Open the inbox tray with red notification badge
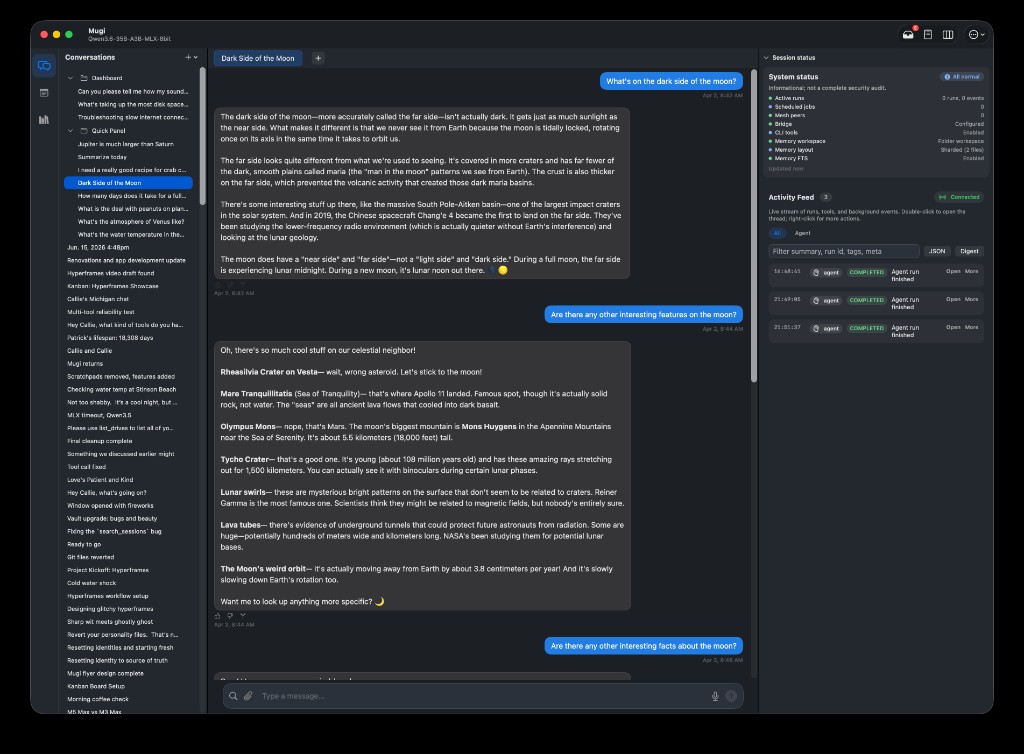 click(x=908, y=35)
